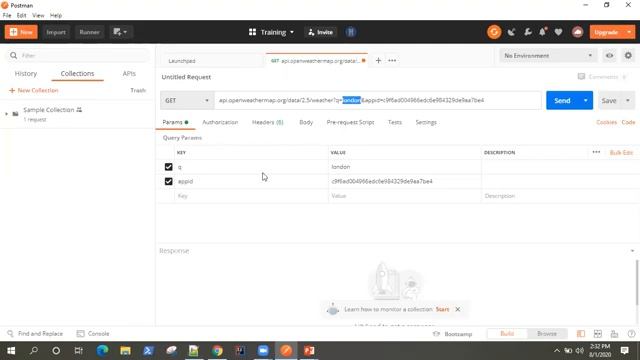Click the Comments icon
Viewport: 640px width, 360px height.
pos(581,77)
